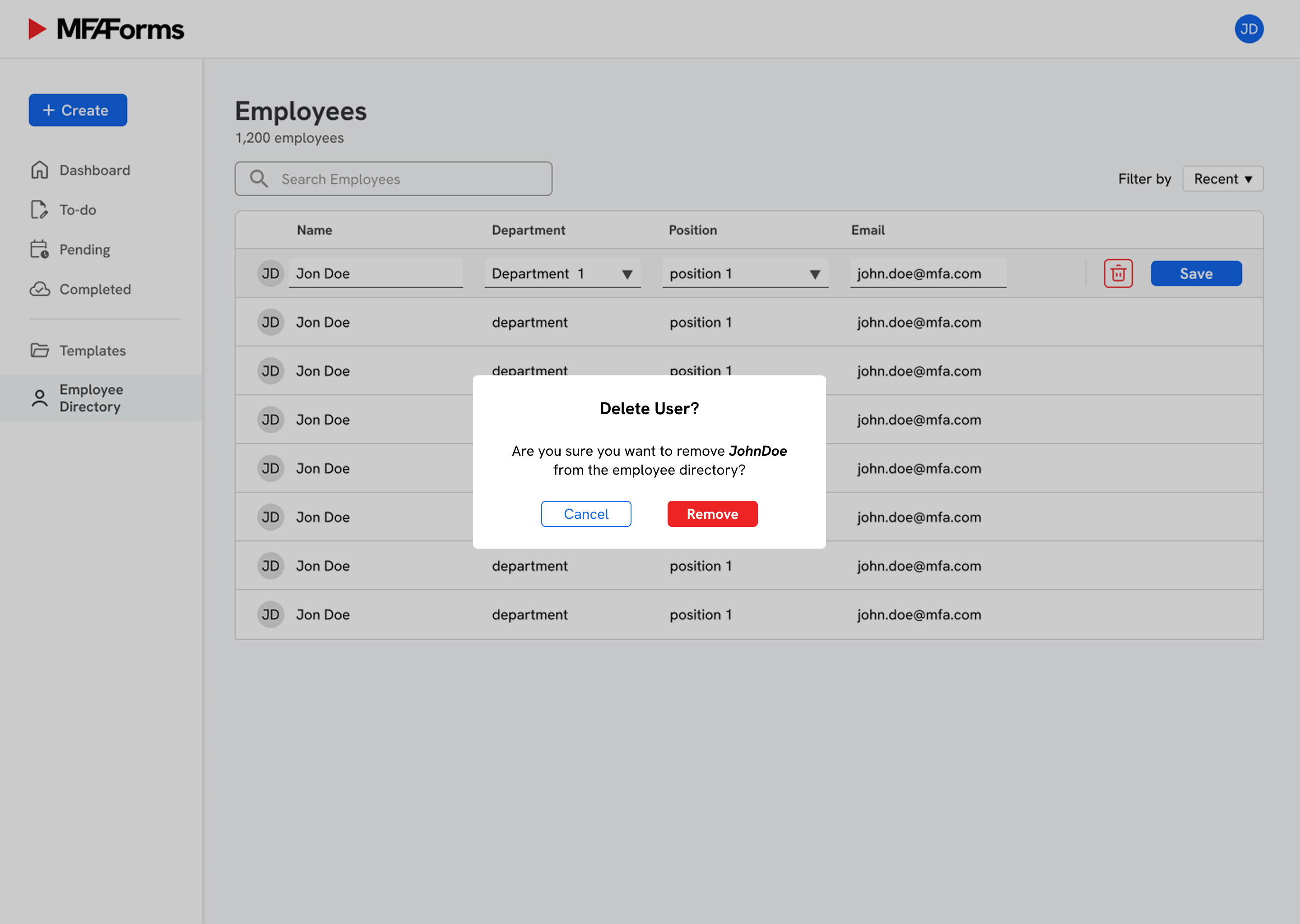Expand the Department 1 dropdown
This screenshot has width=1300, height=924.
[627, 274]
